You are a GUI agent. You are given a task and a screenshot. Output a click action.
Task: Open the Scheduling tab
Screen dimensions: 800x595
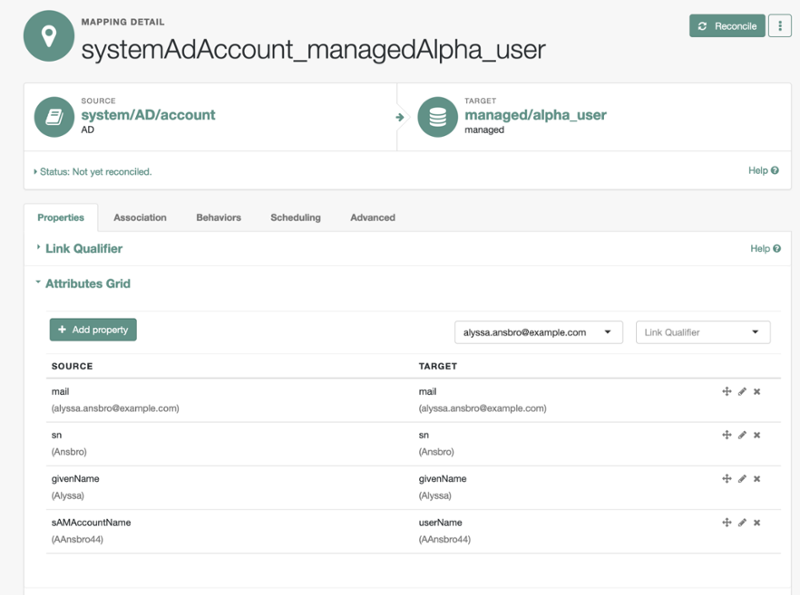[x=295, y=217]
